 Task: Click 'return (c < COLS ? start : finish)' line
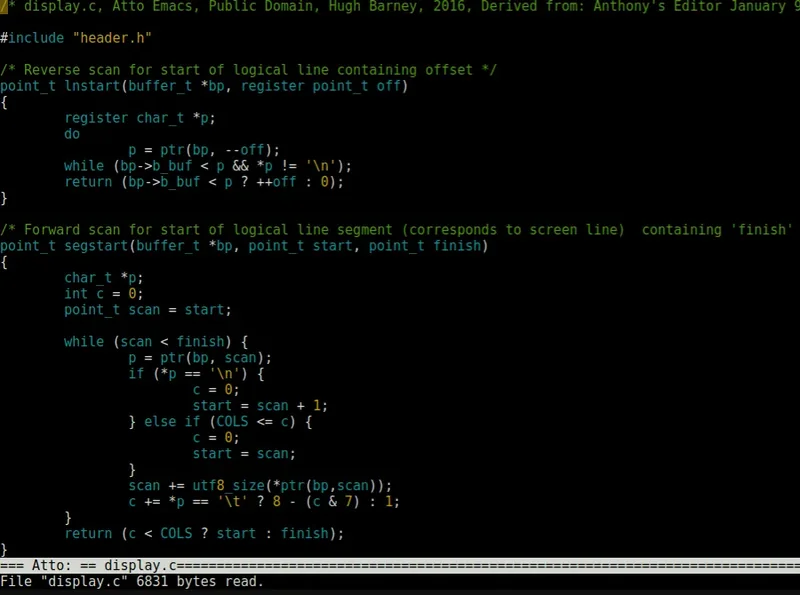[204, 533]
